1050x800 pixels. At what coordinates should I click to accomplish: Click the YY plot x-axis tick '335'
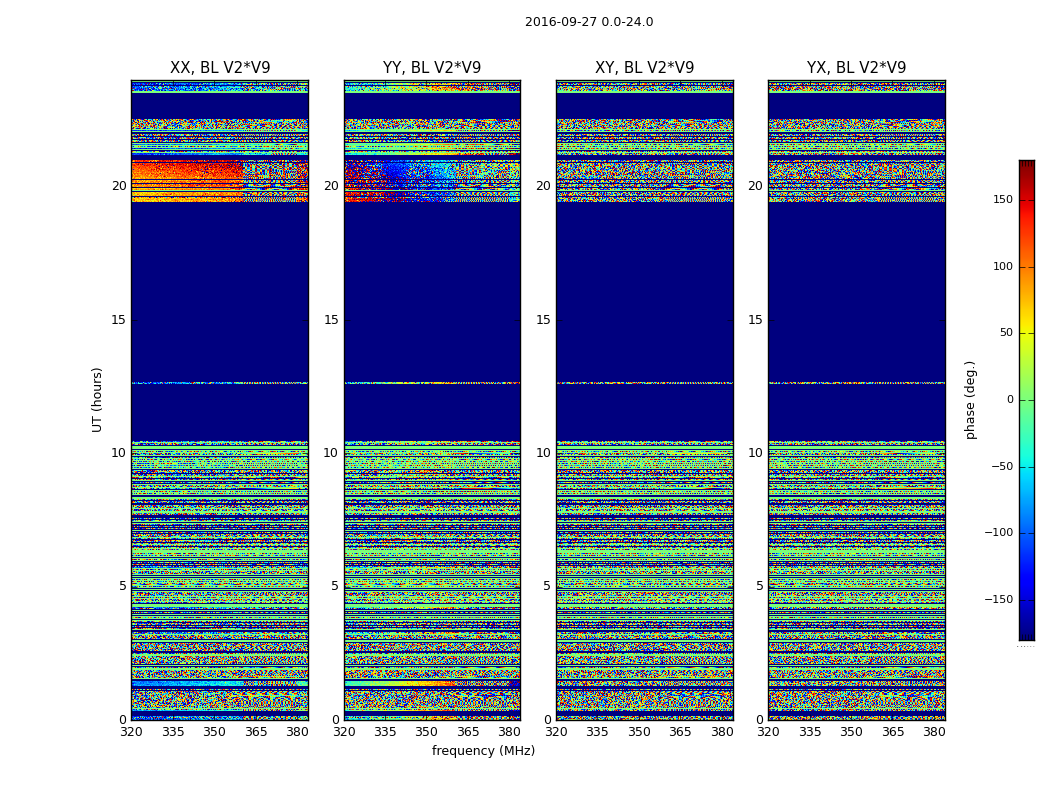point(385,732)
